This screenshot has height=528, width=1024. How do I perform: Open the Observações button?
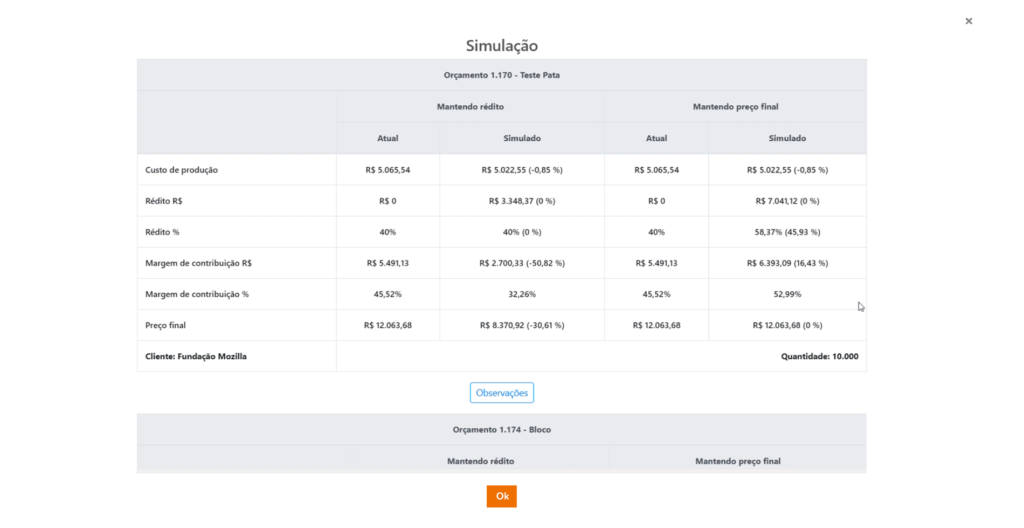(501, 393)
